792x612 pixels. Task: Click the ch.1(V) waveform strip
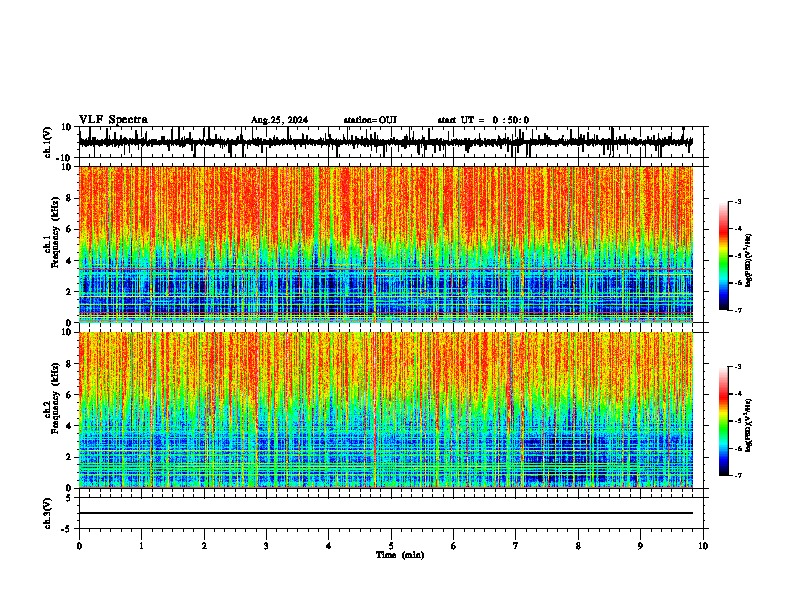pos(386,142)
